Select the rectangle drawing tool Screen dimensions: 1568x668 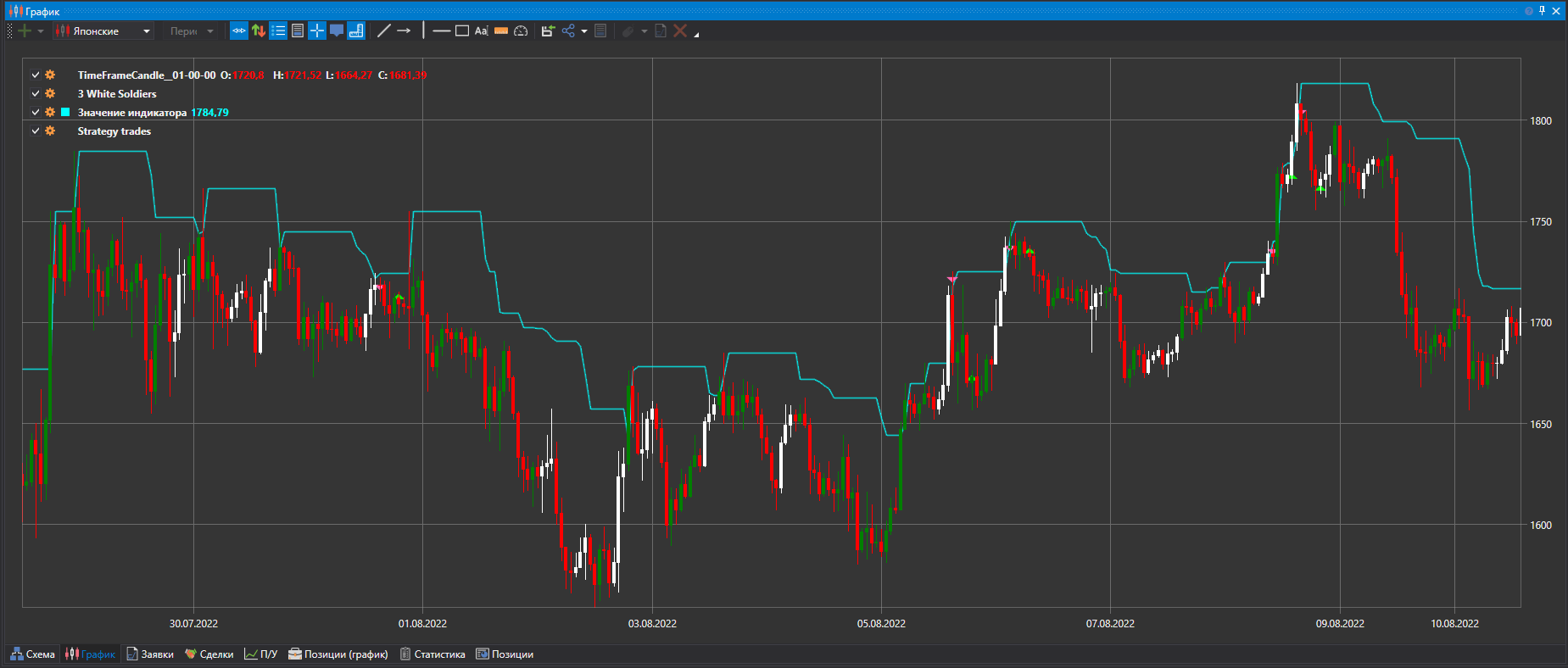[462, 31]
